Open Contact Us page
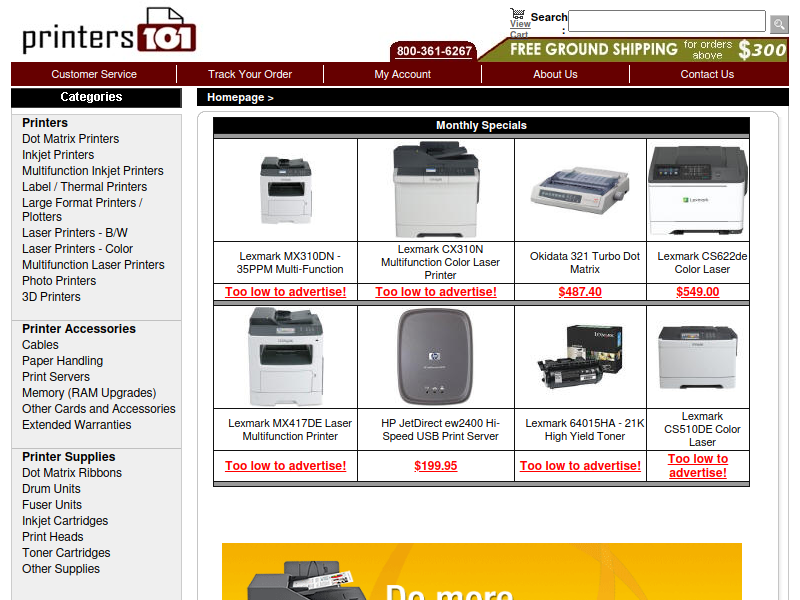 click(x=707, y=74)
